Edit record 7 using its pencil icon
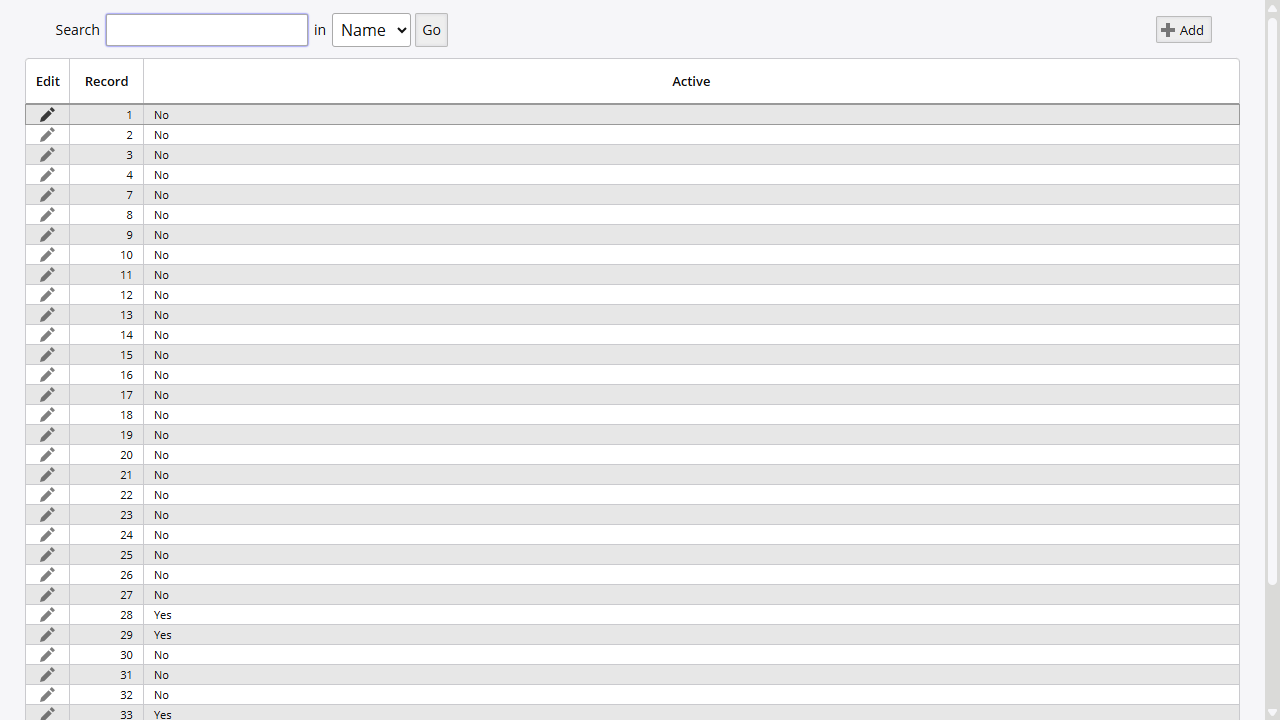This screenshot has width=1280, height=720. [x=47, y=195]
